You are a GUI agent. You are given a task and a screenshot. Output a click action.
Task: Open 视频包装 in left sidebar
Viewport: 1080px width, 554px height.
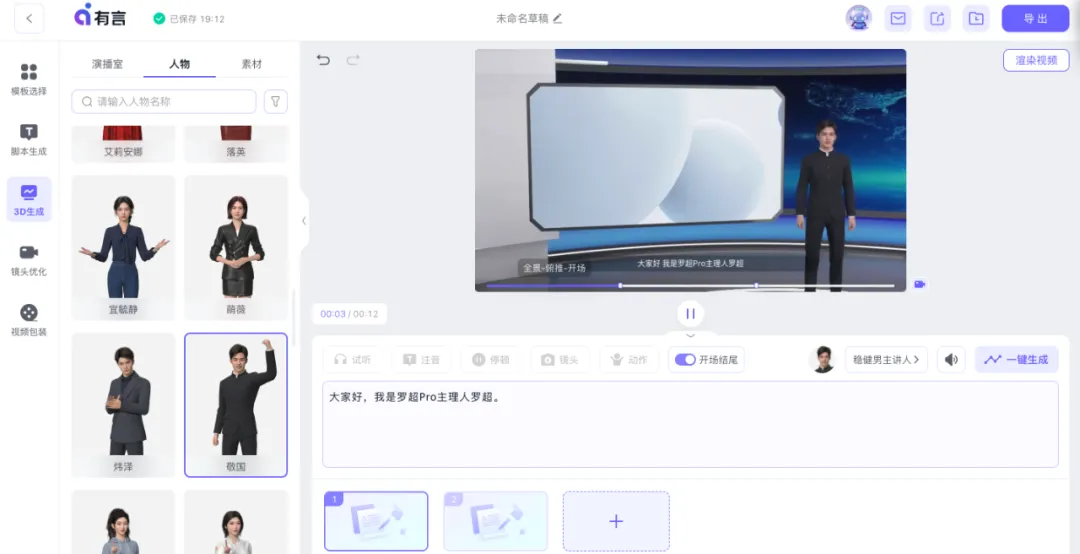tap(29, 320)
